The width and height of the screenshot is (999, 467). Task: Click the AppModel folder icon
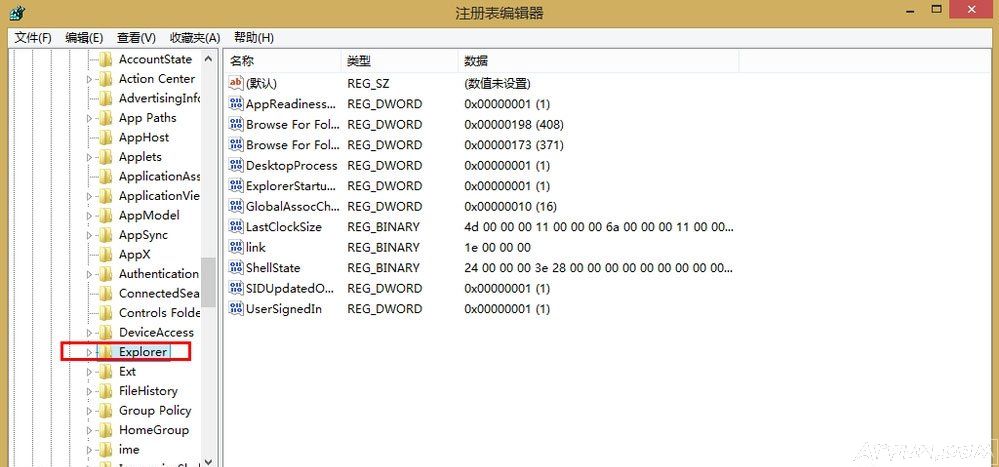(105, 215)
